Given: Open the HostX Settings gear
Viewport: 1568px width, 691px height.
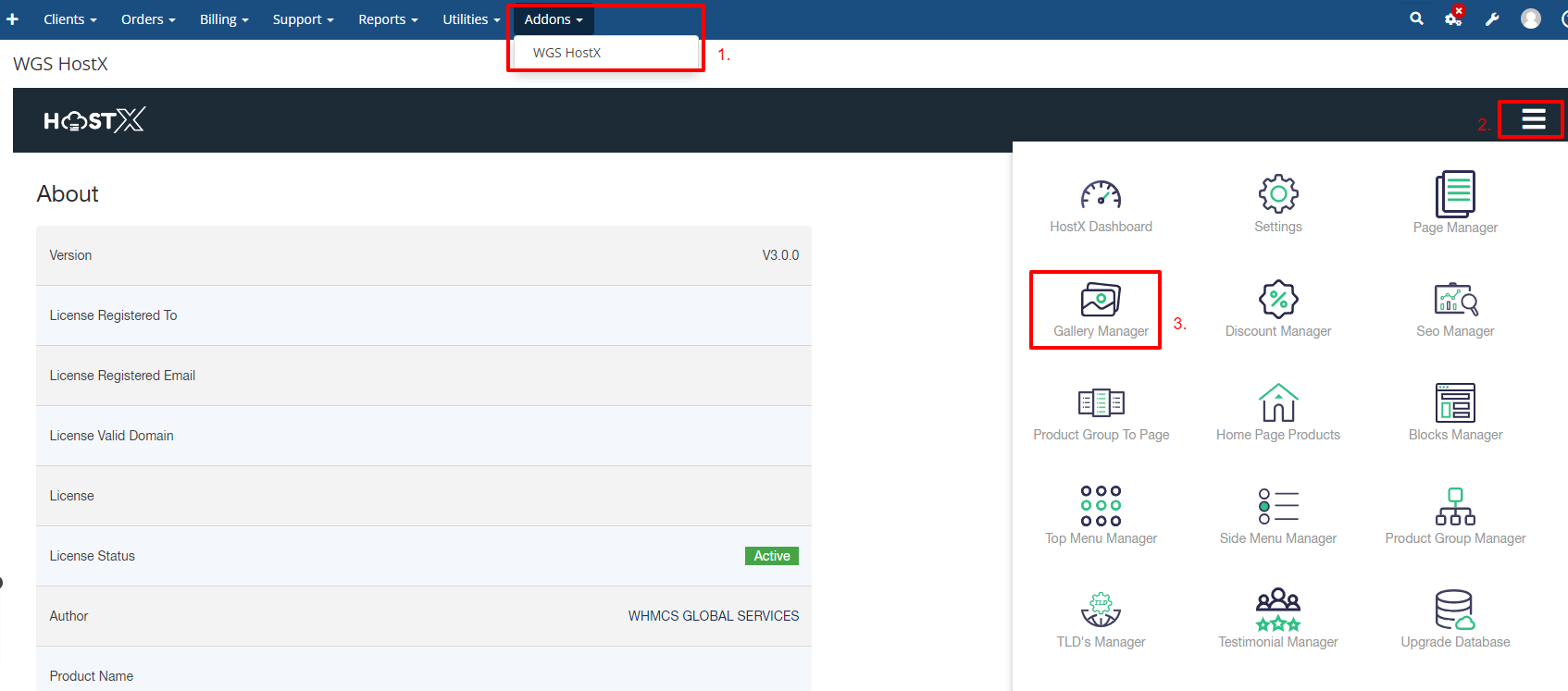Looking at the screenshot, I should (1277, 194).
